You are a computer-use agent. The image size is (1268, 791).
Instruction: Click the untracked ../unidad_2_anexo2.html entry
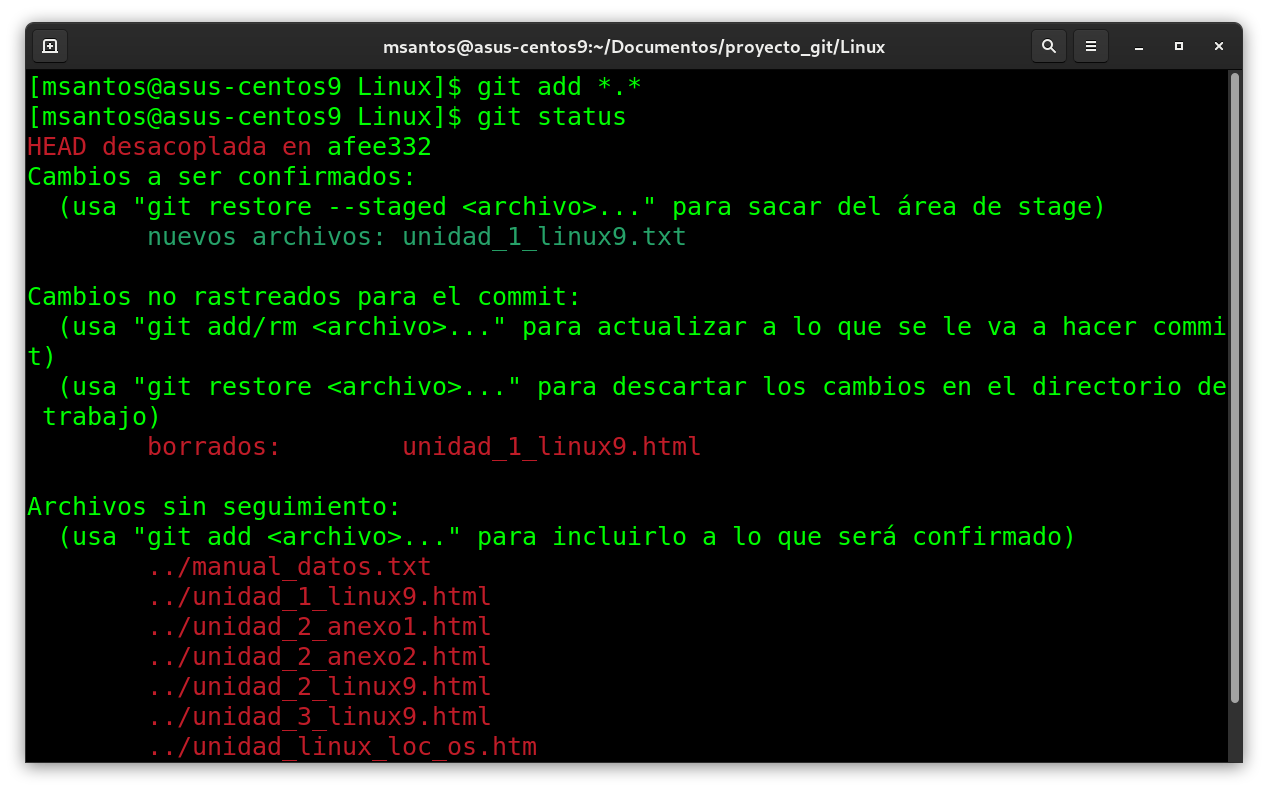click(x=320, y=657)
